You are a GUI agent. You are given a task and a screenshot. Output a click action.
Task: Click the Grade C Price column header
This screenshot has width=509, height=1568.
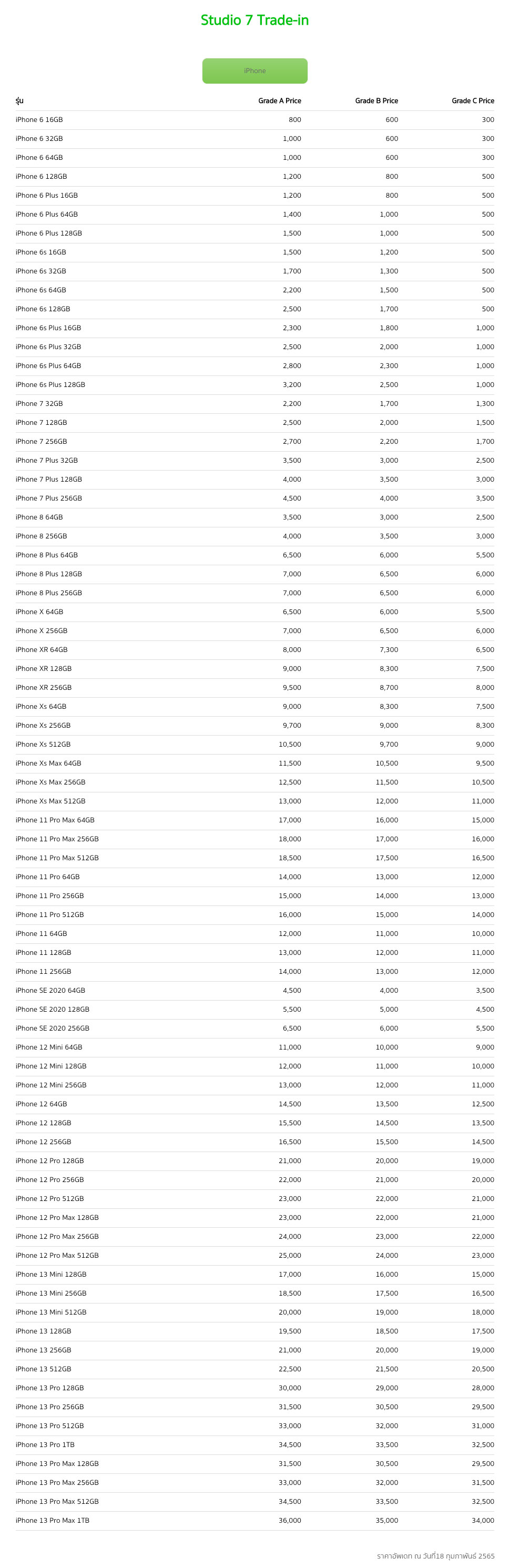point(473,101)
